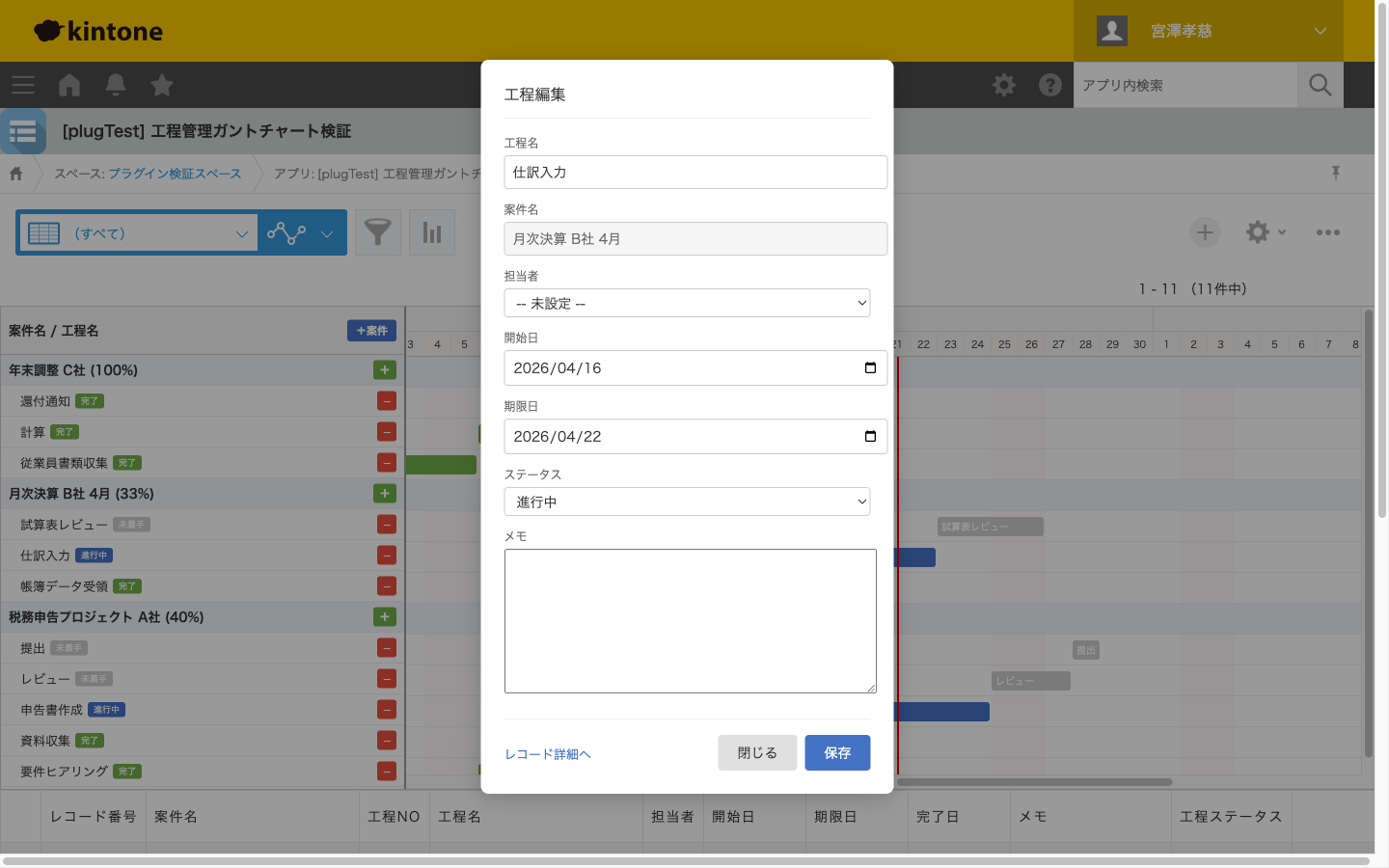1389x868 pixels.
Task: Click the search magnifier icon
Action: [1320, 85]
